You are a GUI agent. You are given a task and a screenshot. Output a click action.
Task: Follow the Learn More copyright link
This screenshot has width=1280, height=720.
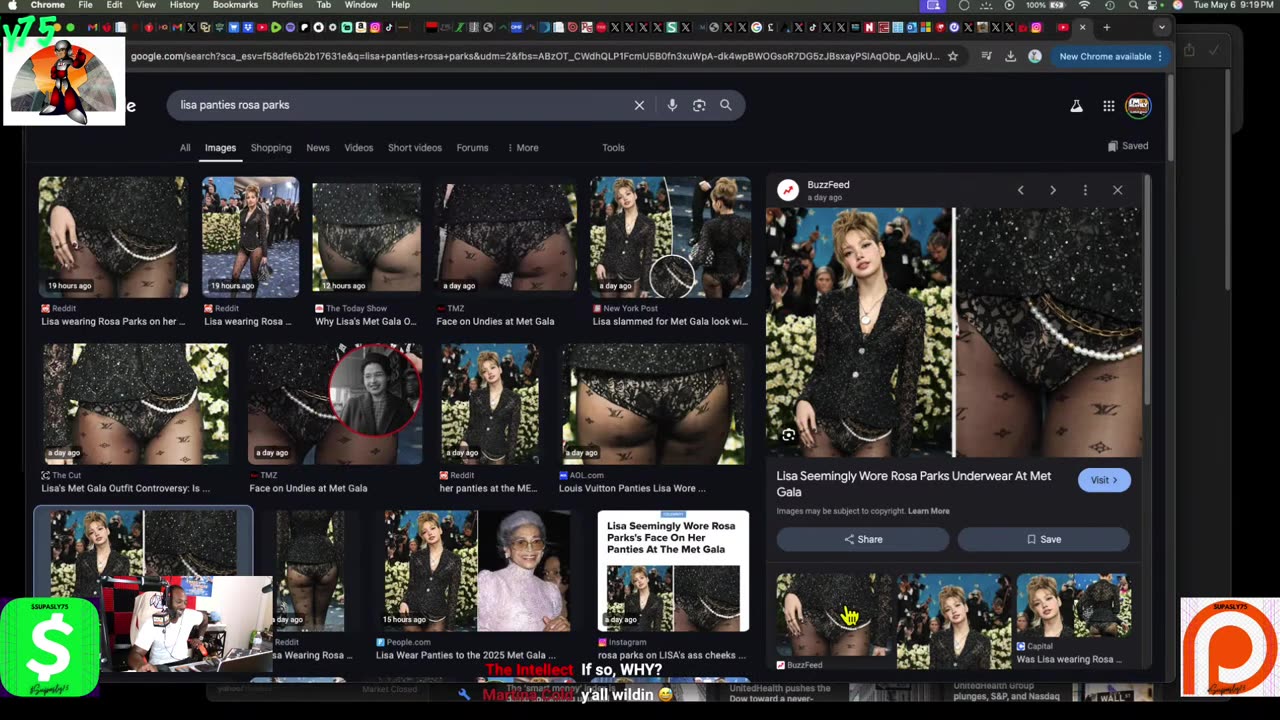[929, 511]
